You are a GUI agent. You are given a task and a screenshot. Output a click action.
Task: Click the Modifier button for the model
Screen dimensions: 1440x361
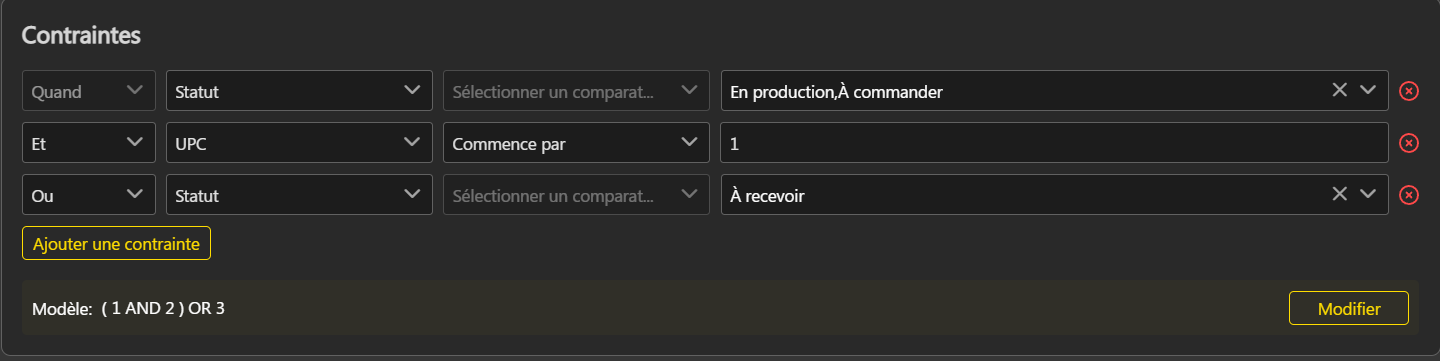[1349, 308]
